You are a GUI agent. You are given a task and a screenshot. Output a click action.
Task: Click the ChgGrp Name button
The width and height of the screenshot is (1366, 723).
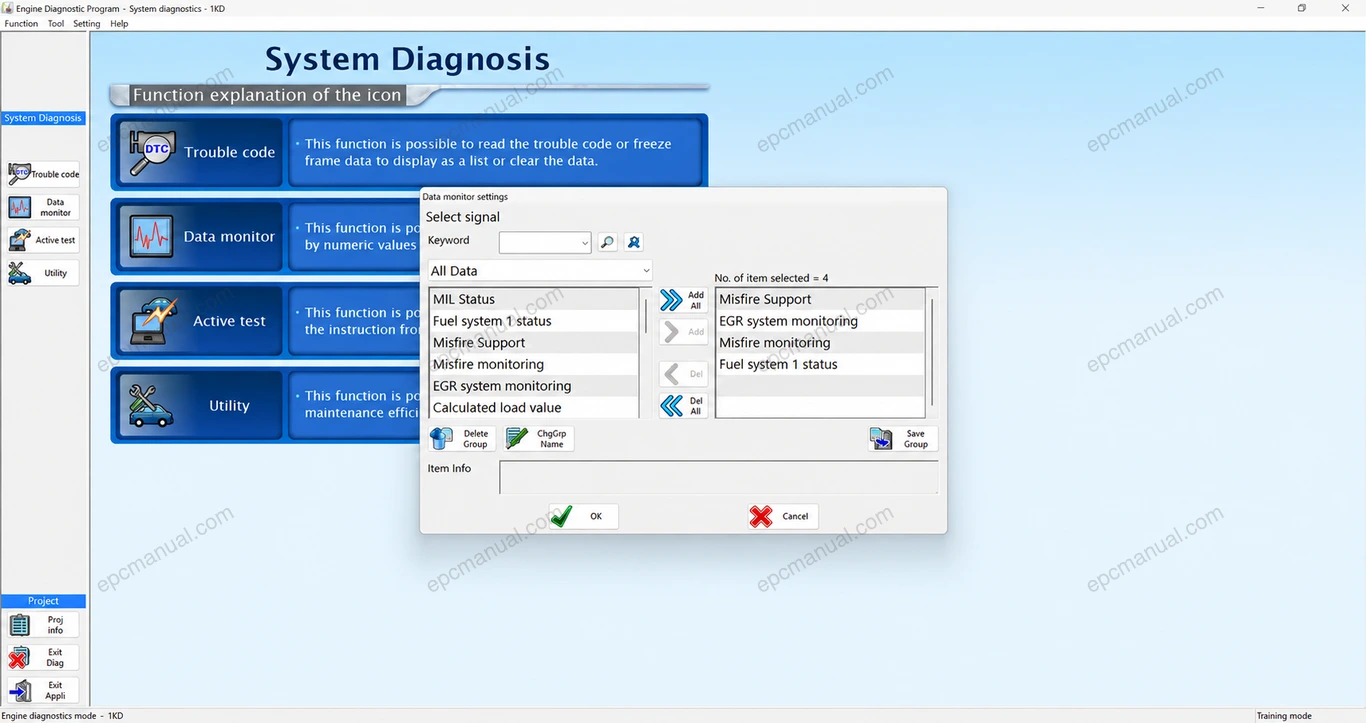538,438
